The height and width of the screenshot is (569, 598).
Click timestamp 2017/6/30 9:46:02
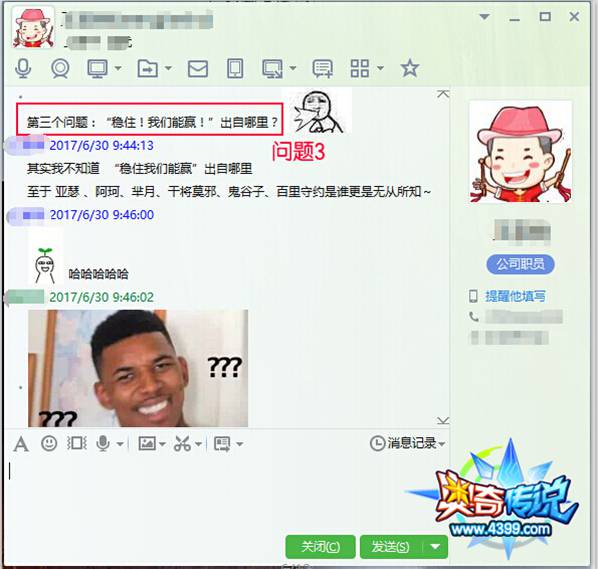(x=101, y=297)
